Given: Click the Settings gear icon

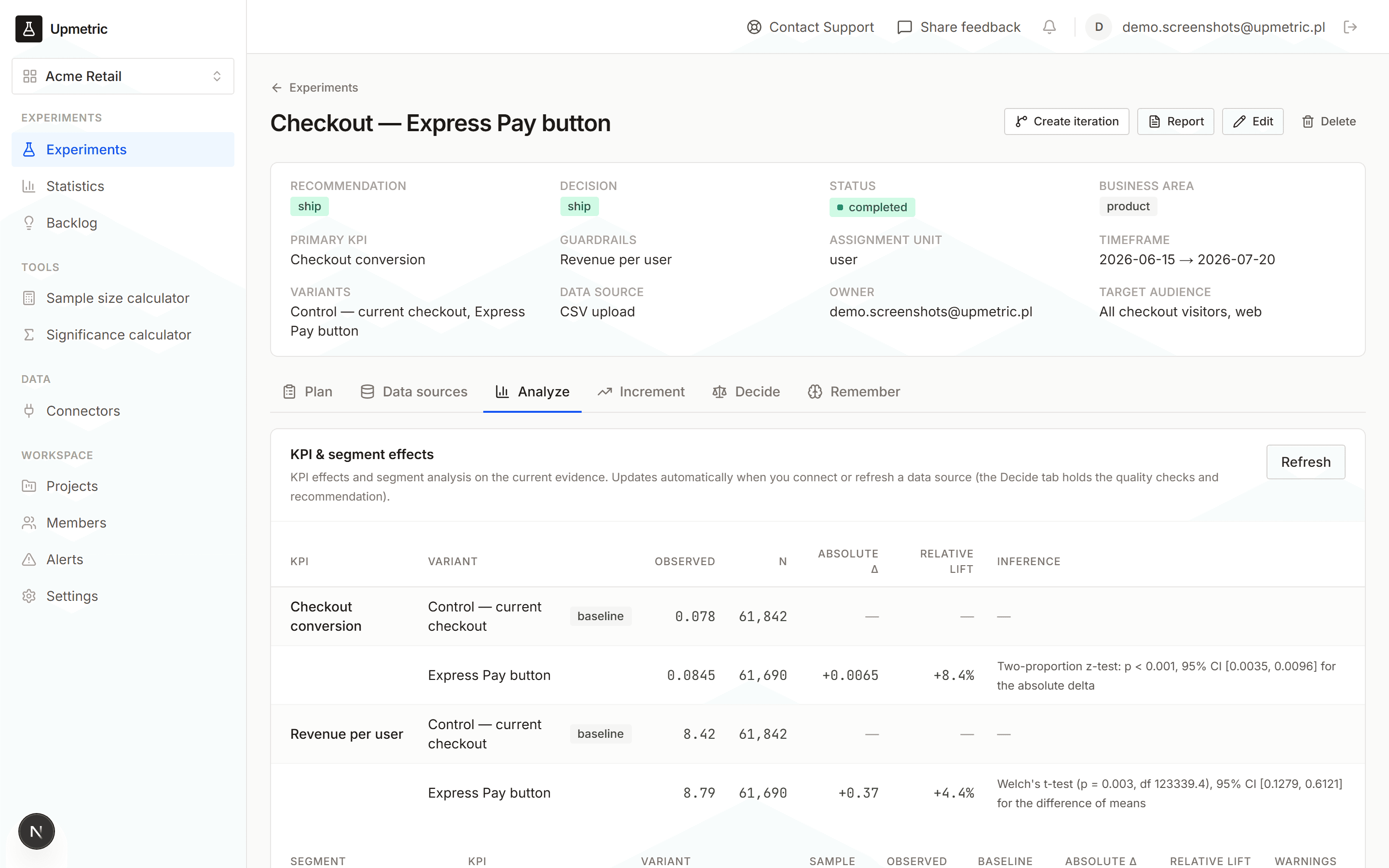Looking at the screenshot, I should [x=29, y=596].
